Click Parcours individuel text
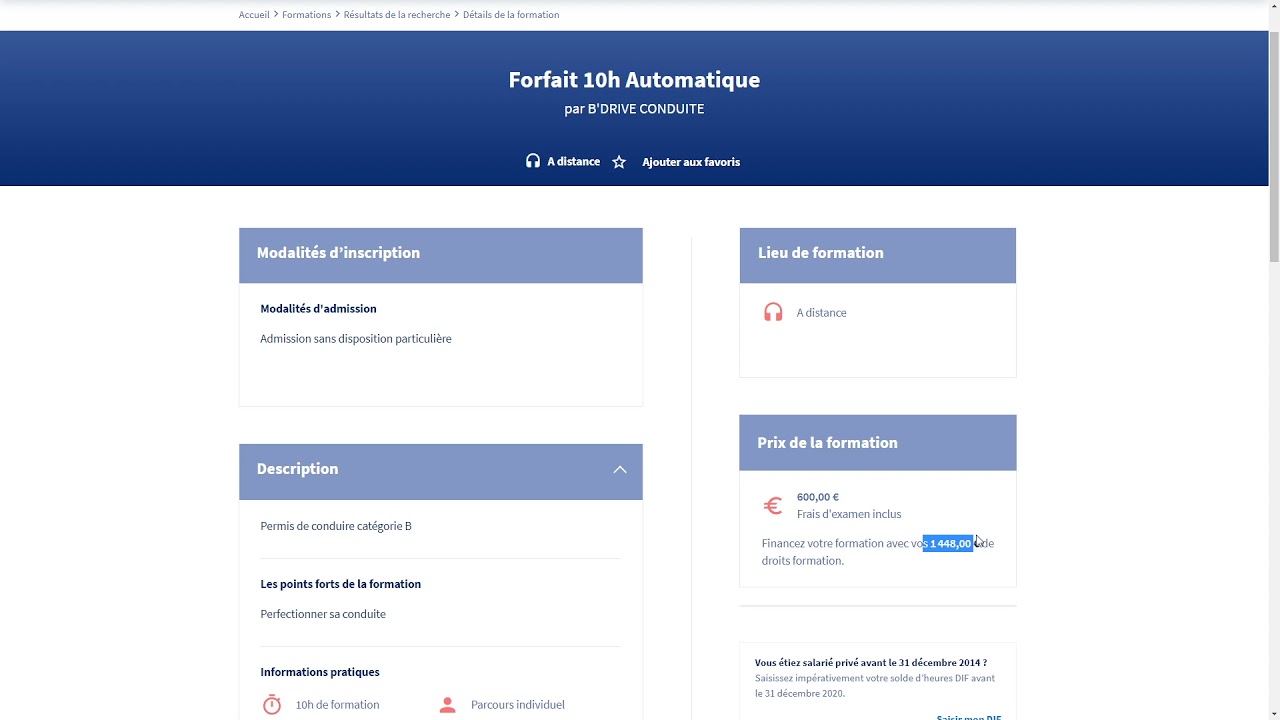Image resolution: width=1280 pixels, height=720 pixels. (x=518, y=705)
